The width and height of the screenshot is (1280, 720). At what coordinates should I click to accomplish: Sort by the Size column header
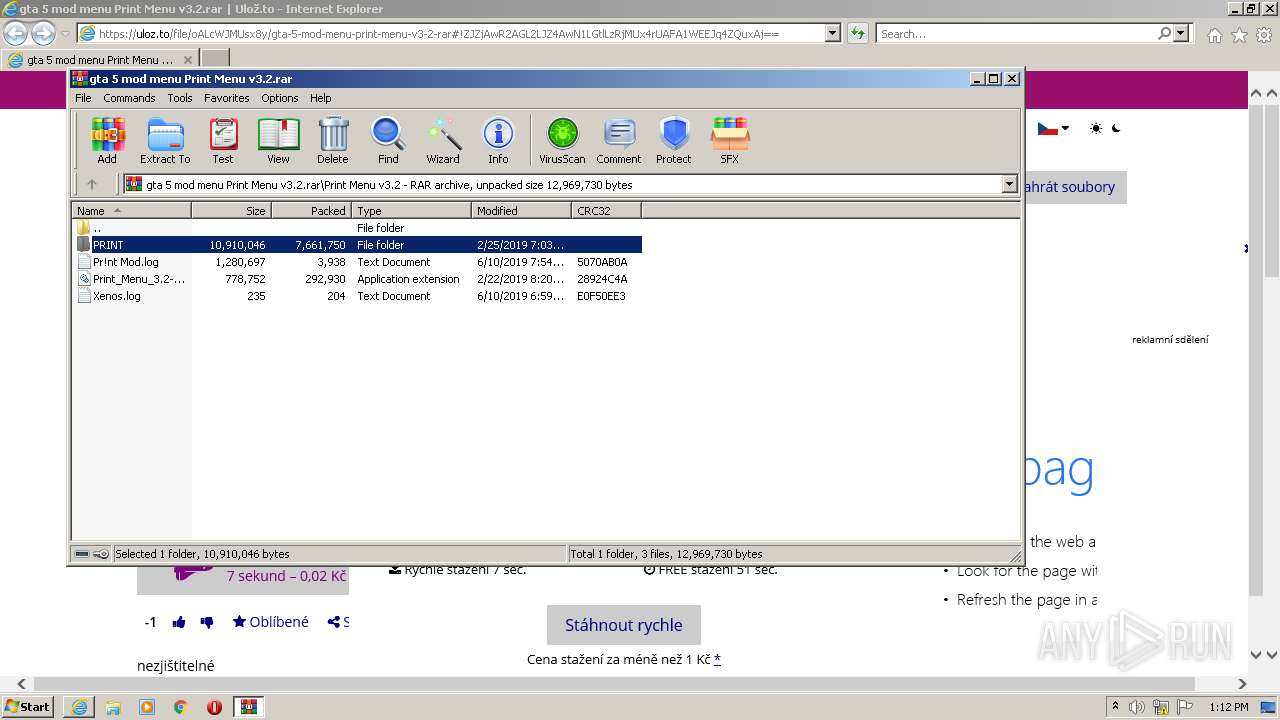point(231,211)
